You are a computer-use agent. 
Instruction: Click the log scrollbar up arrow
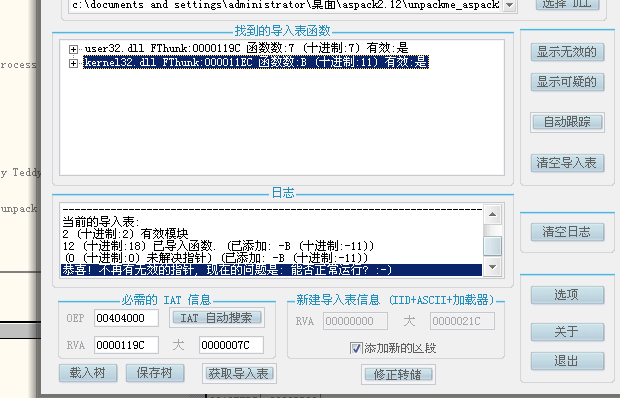click(493, 214)
